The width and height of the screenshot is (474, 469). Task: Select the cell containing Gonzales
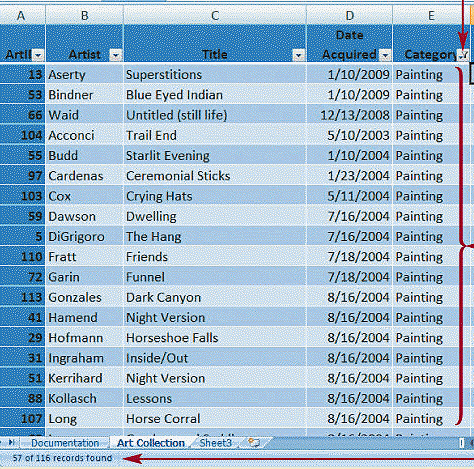coord(84,297)
